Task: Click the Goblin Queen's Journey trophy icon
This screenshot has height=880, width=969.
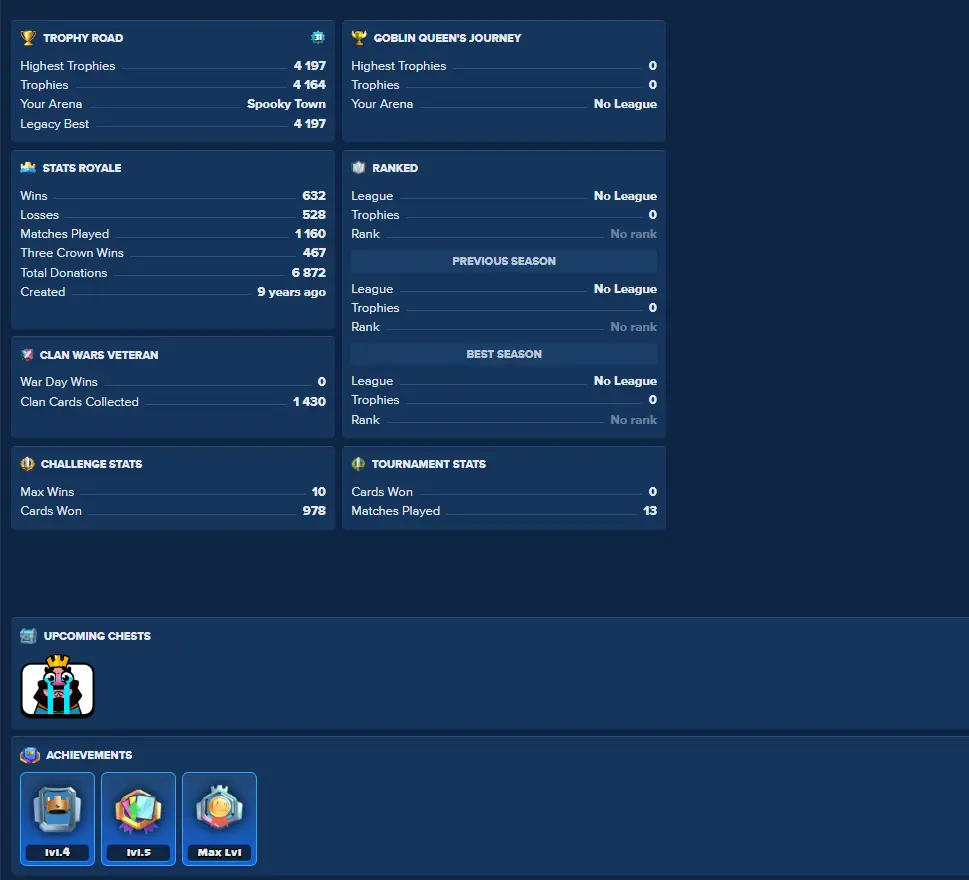Action: pos(359,38)
